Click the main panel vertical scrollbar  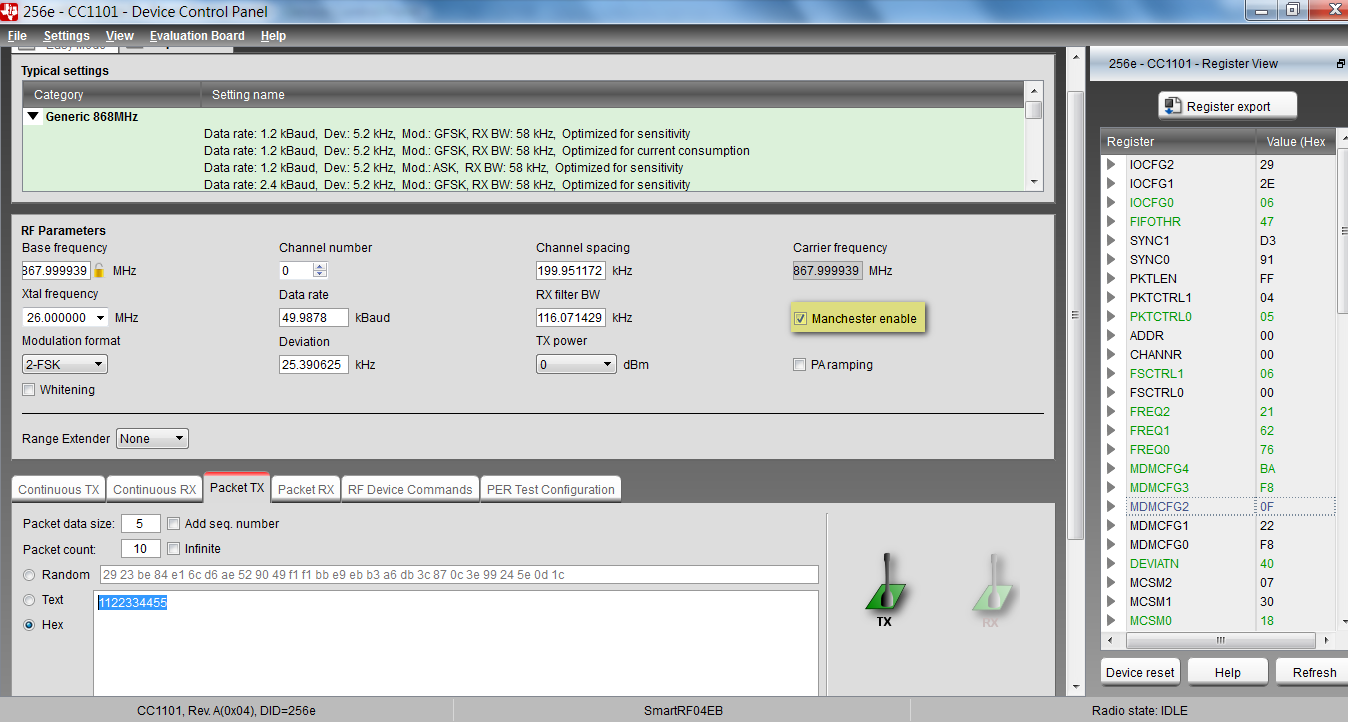tap(1076, 314)
